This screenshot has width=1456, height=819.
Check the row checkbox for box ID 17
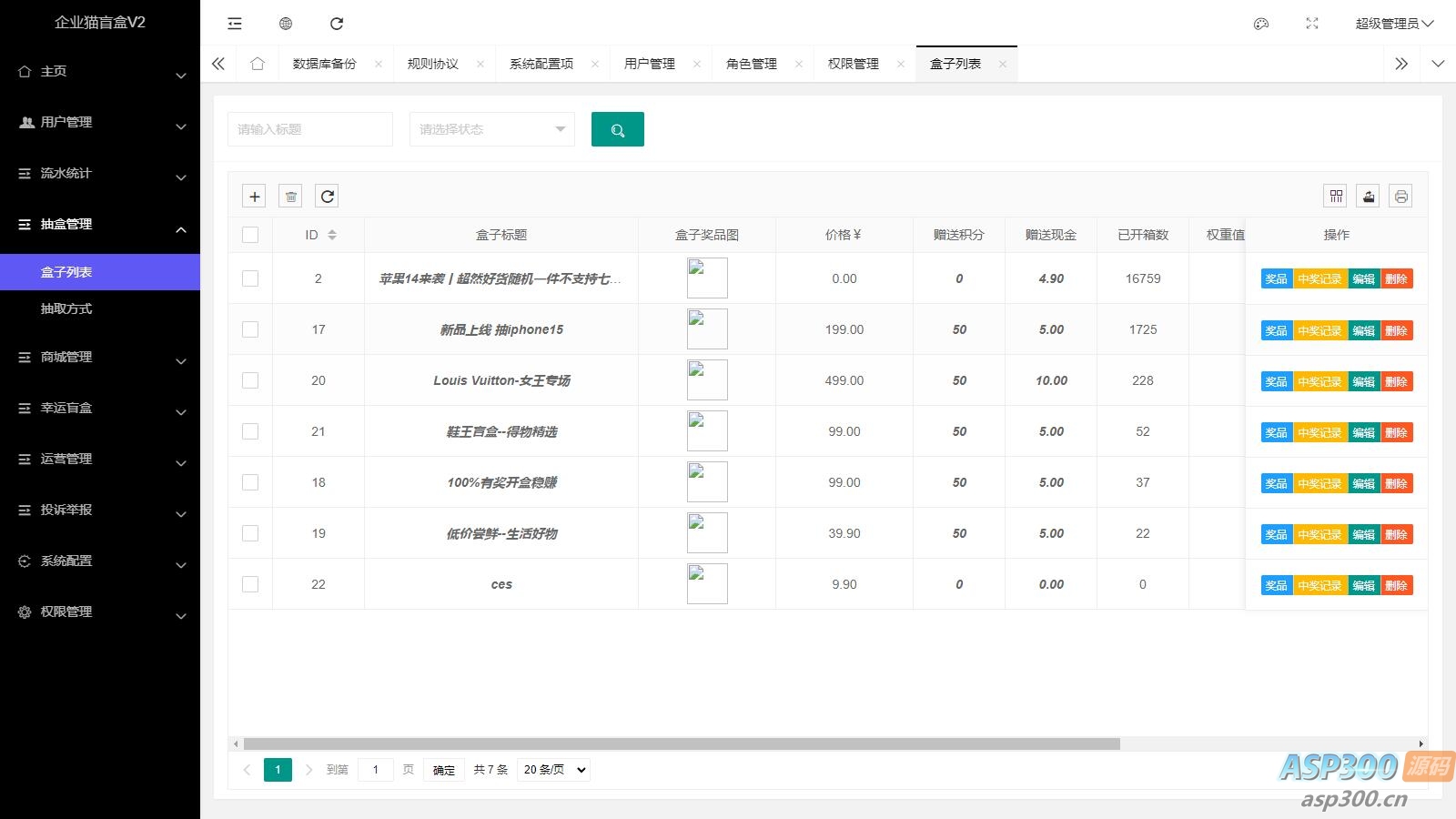[x=250, y=329]
